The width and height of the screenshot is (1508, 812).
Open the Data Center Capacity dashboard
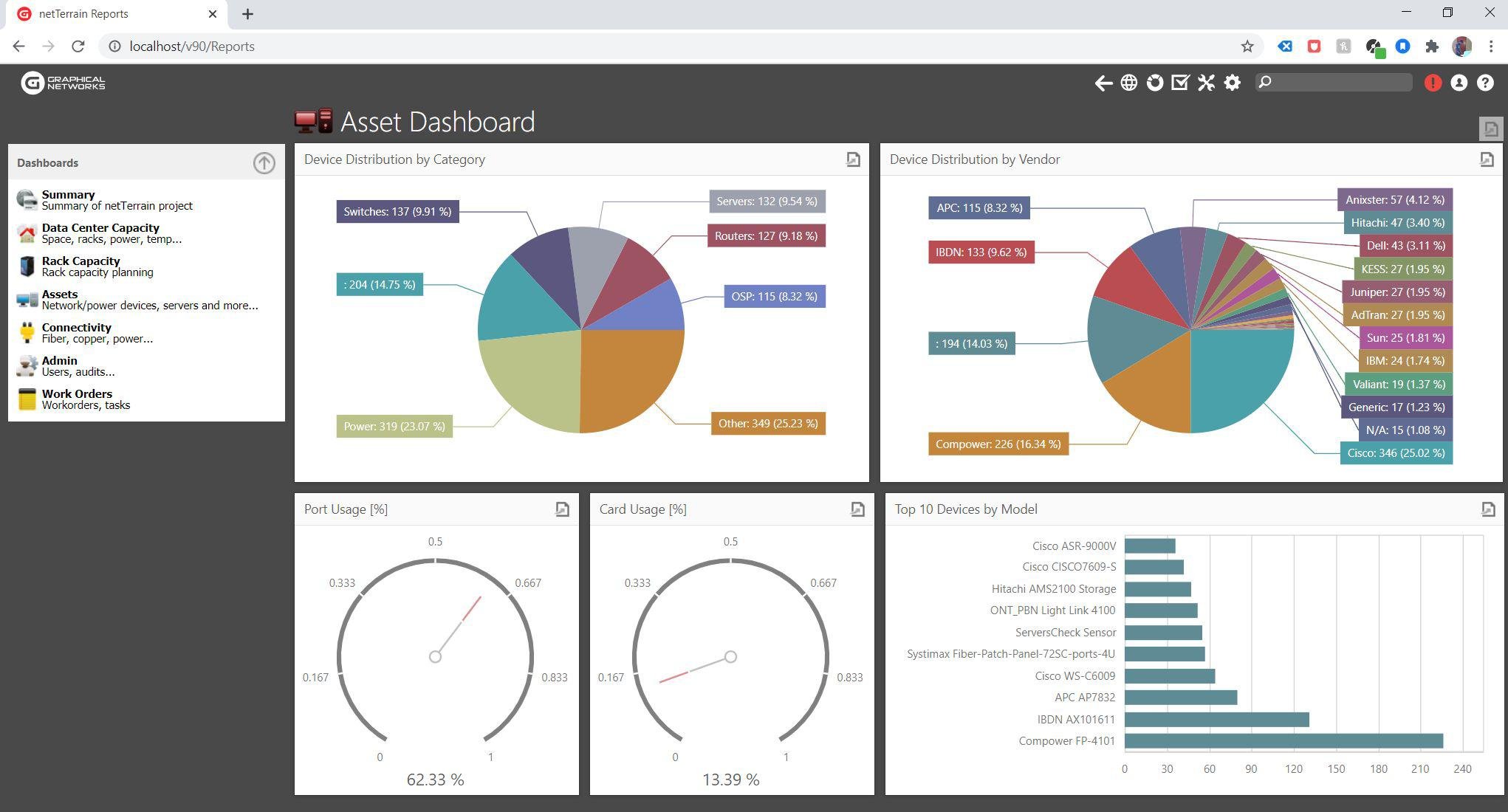tap(100, 228)
